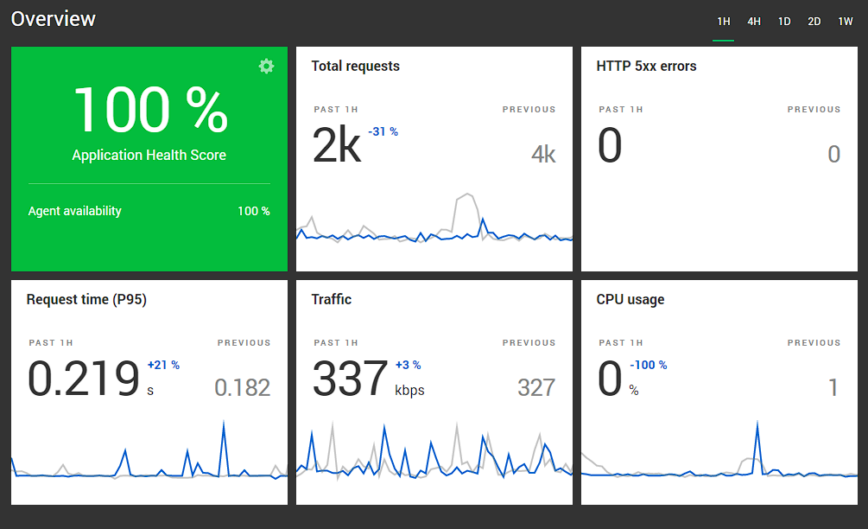The width and height of the screenshot is (868, 529).
Task: Click the 337 kbps traffic value
Action: click(350, 378)
